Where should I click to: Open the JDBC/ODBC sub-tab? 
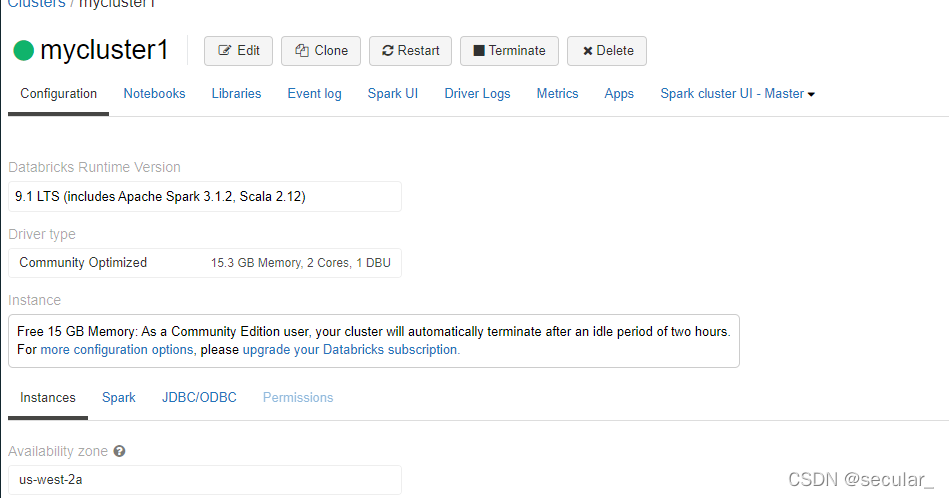click(199, 398)
